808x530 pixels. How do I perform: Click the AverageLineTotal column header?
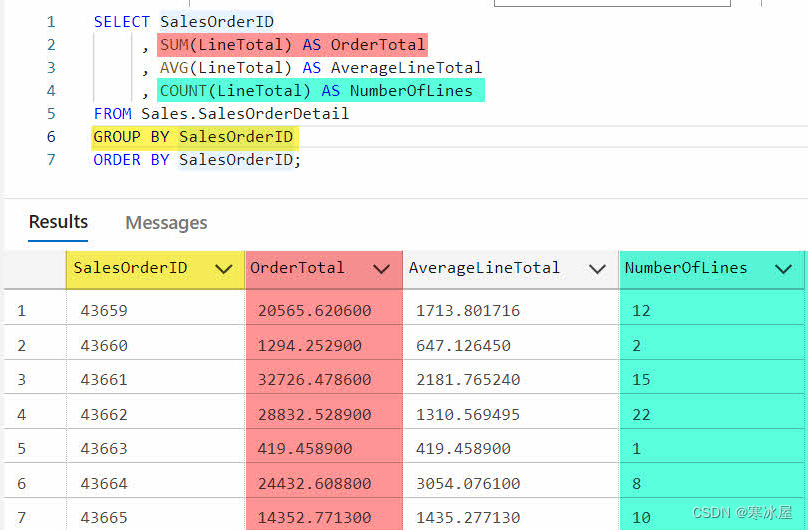pyautogui.click(x=511, y=269)
